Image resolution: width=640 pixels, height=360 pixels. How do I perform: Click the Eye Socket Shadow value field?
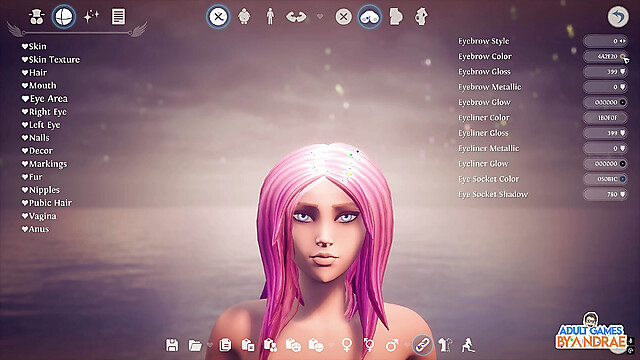coord(605,194)
